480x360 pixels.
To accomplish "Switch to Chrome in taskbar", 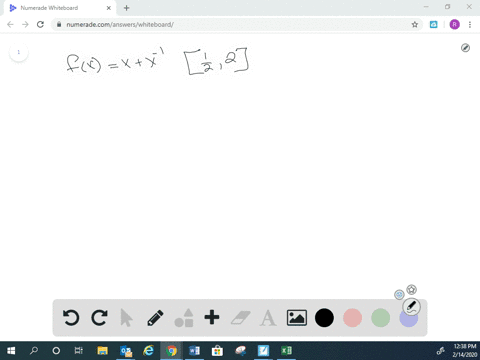I will [x=171, y=350].
